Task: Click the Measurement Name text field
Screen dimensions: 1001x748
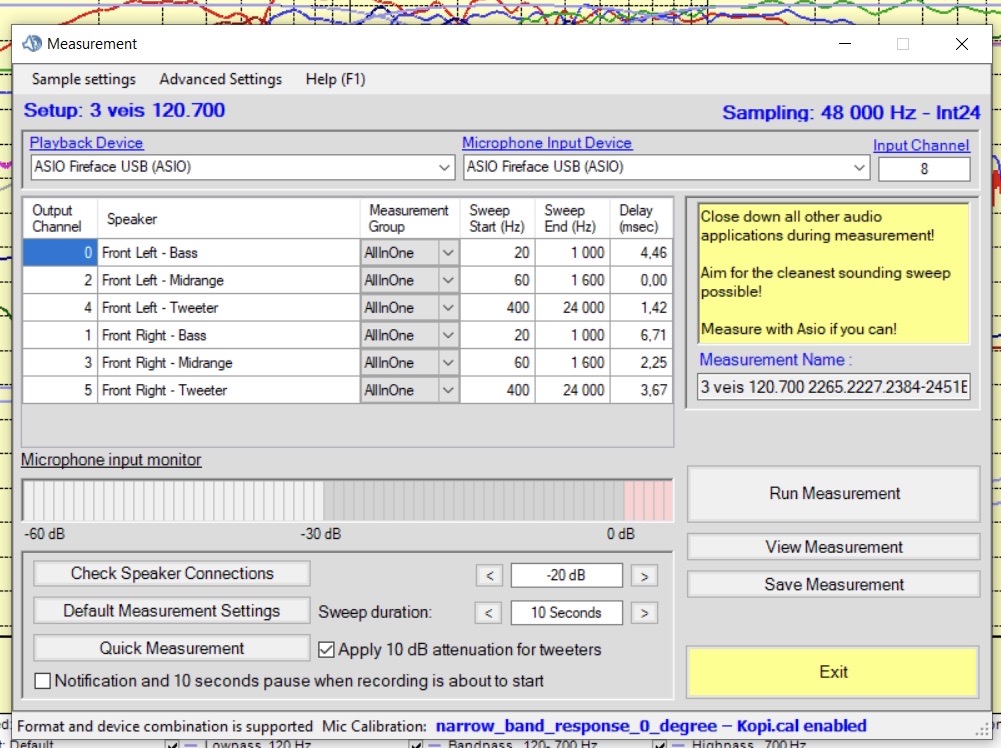Action: (833, 387)
